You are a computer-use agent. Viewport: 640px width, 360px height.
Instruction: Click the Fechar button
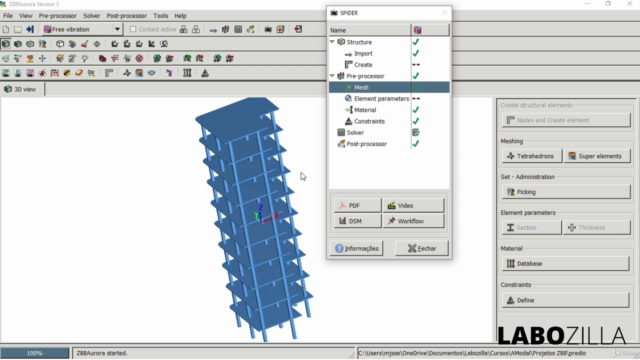(x=422, y=248)
